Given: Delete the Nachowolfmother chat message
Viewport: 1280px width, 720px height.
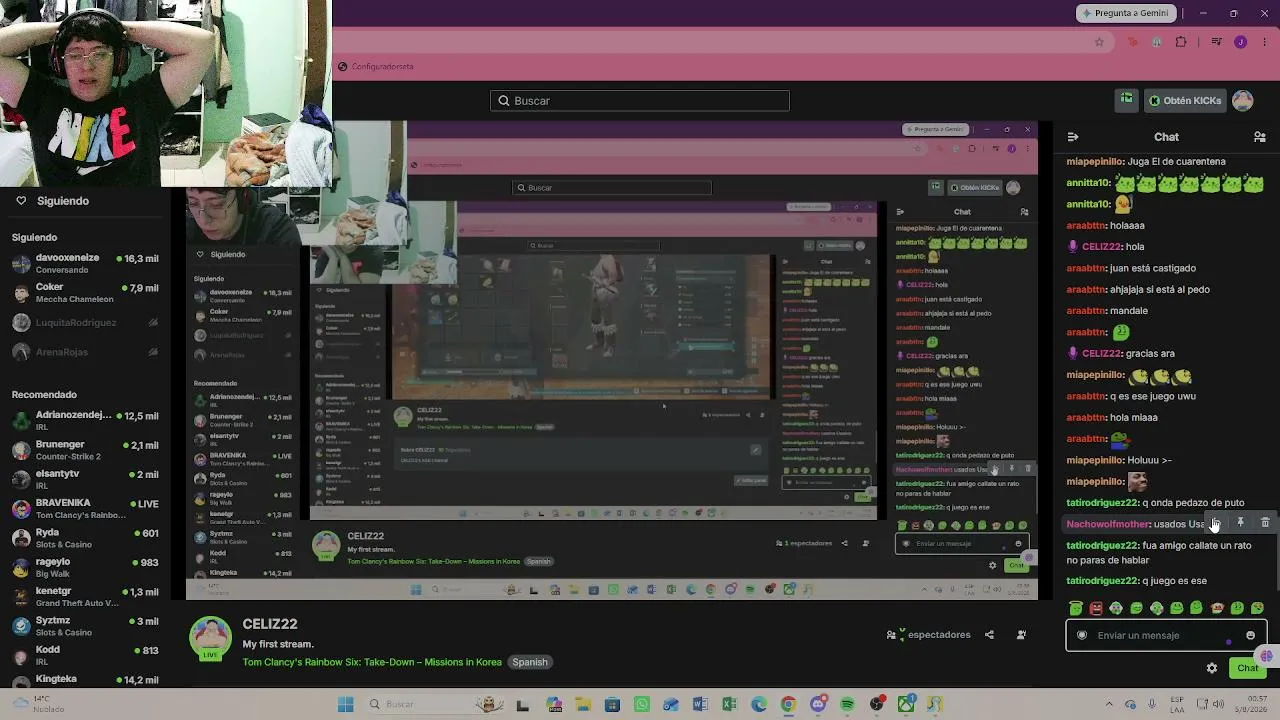Looking at the screenshot, I should [x=1265, y=523].
